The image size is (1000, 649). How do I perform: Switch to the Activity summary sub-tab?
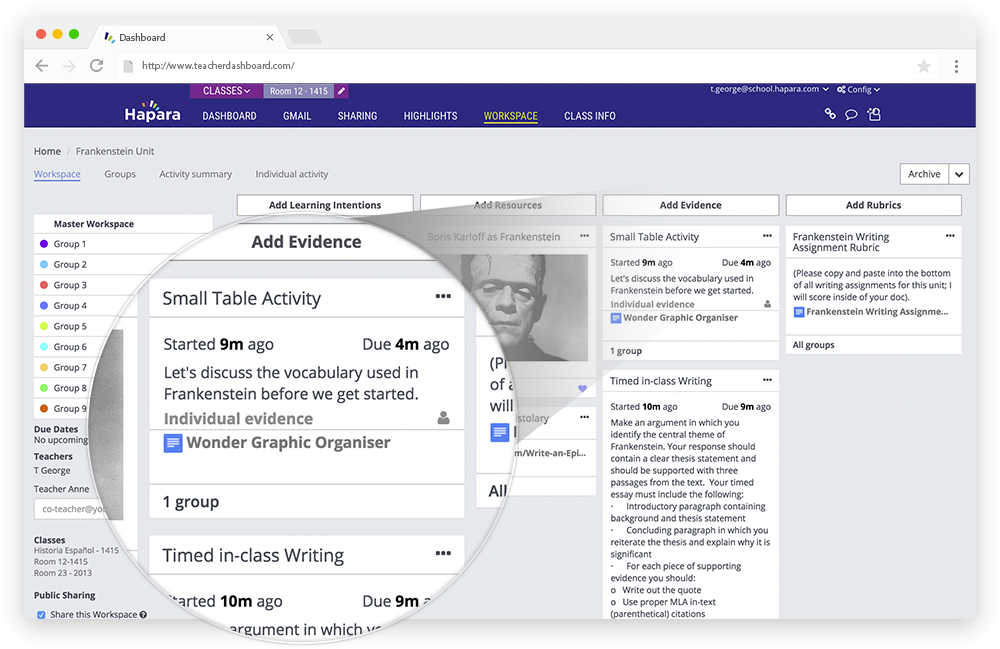(x=196, y=174)
